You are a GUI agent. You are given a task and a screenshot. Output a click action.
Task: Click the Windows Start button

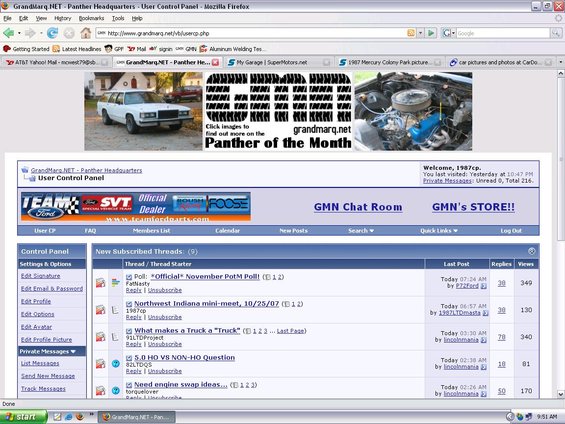tap(23, 417)
